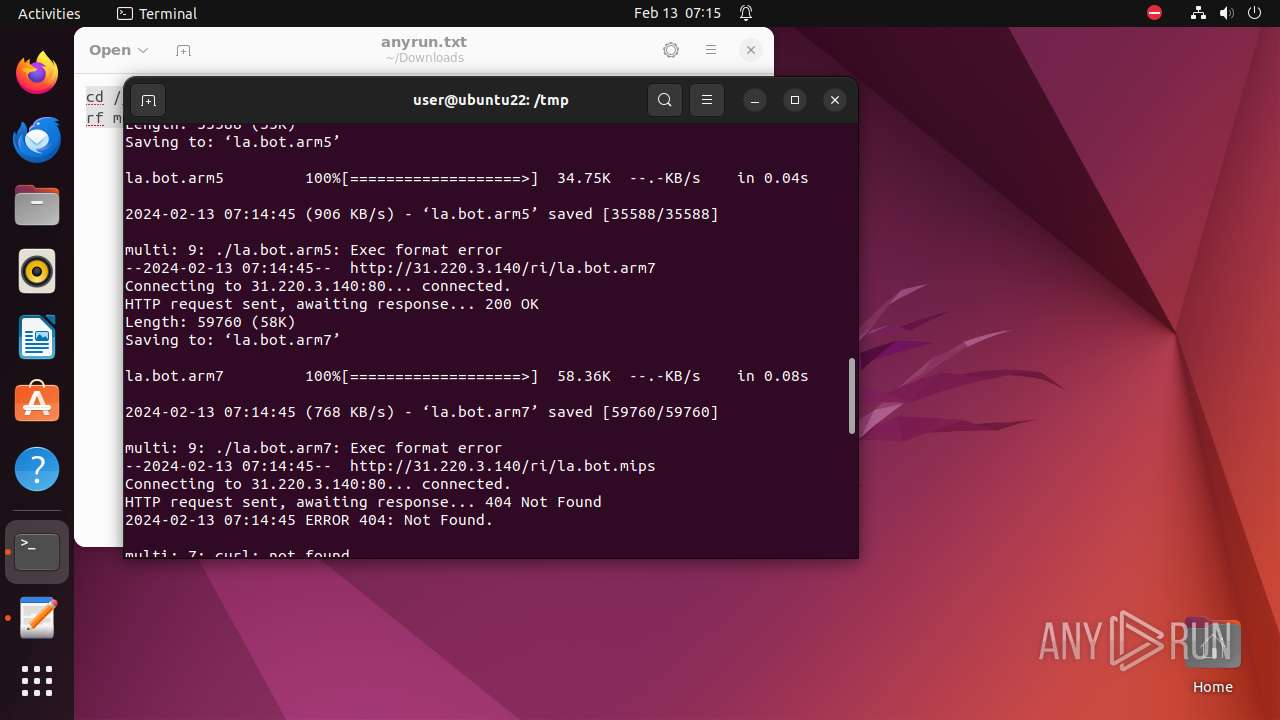The height and width of the screenshot is (720, 1280).
Task: Open text editor hamburger menu
Action: (711, 50)
